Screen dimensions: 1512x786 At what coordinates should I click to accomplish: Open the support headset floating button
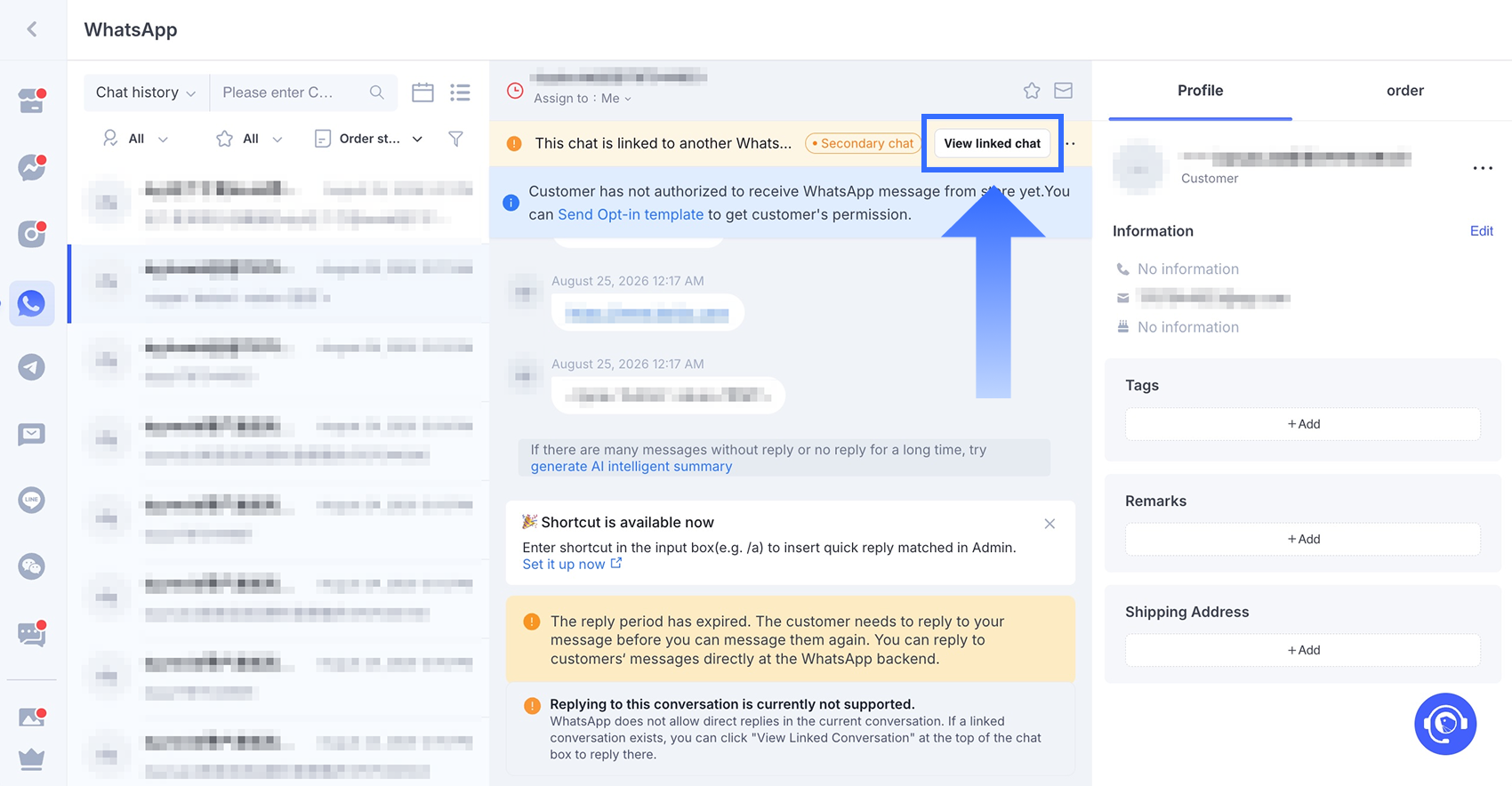pos(1445,724)
